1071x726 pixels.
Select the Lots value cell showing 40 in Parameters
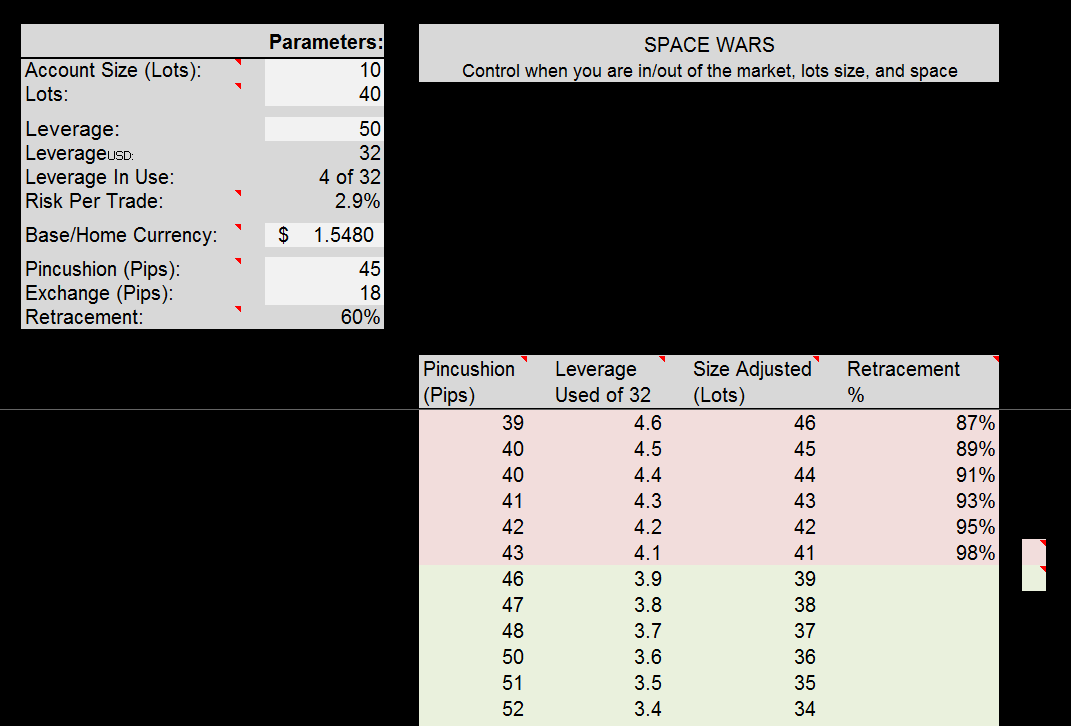(324, 94)
